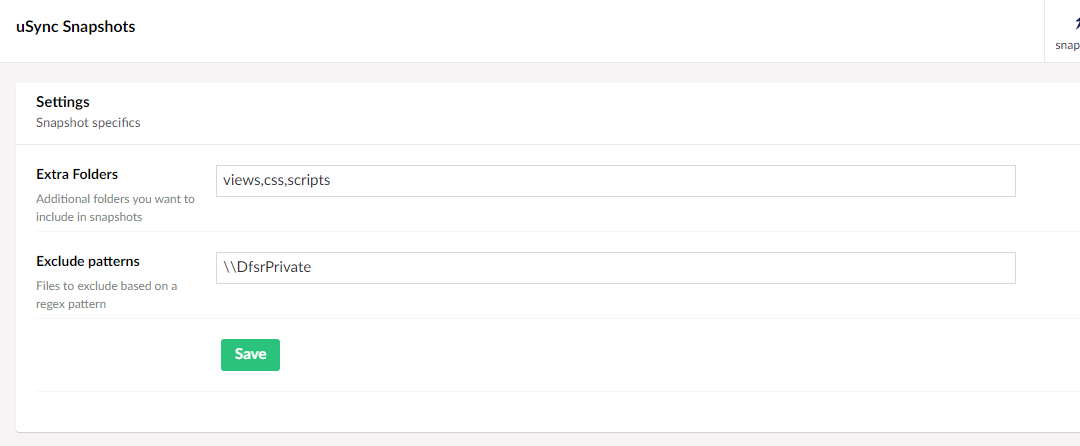Click the uSync Snapshots page title
The width and height of the screenshot is (1080, 446).
(x=76, y=28)
